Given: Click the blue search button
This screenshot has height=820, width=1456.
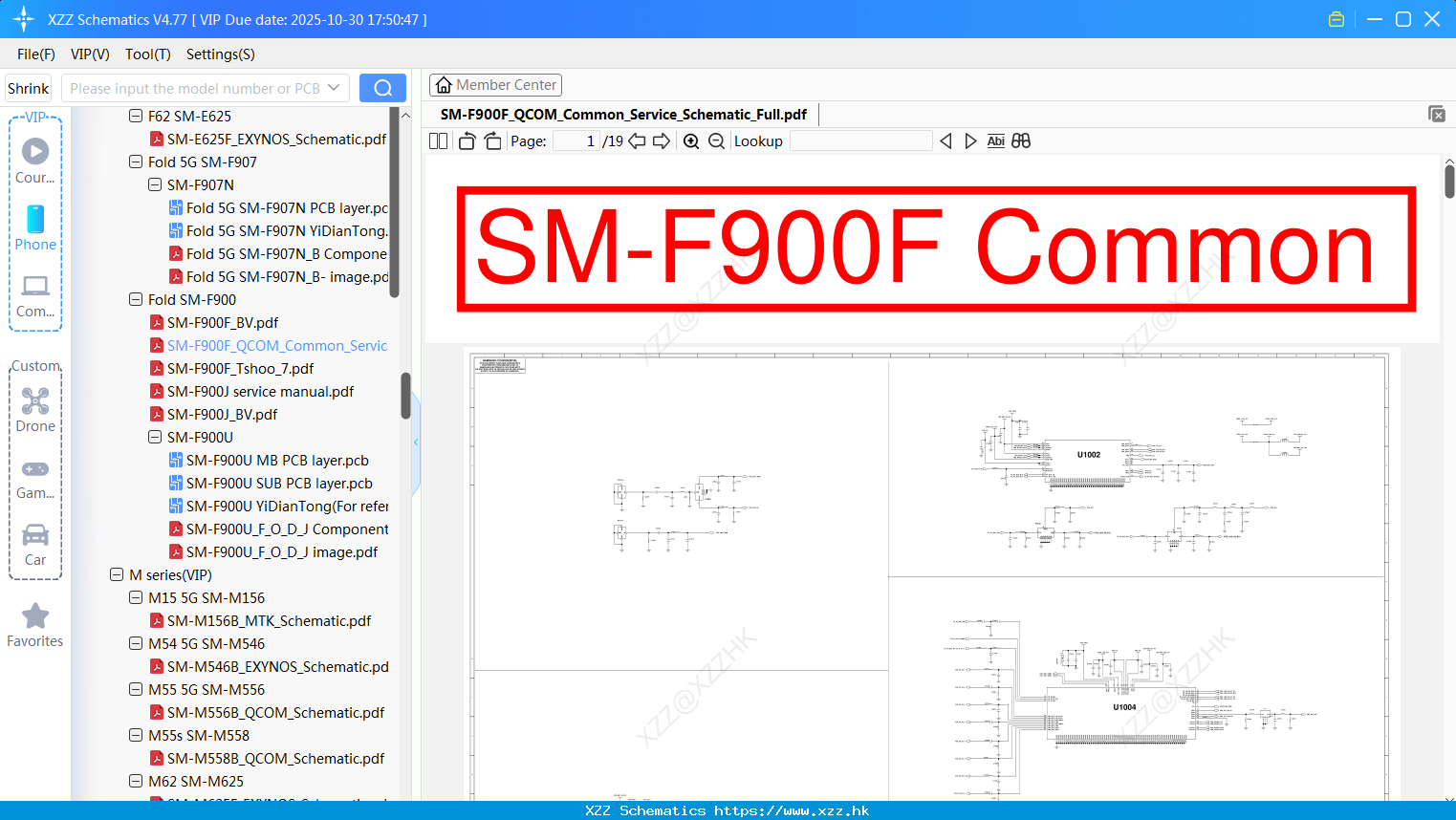Looking at the screenshot, I should click(382, 88).
